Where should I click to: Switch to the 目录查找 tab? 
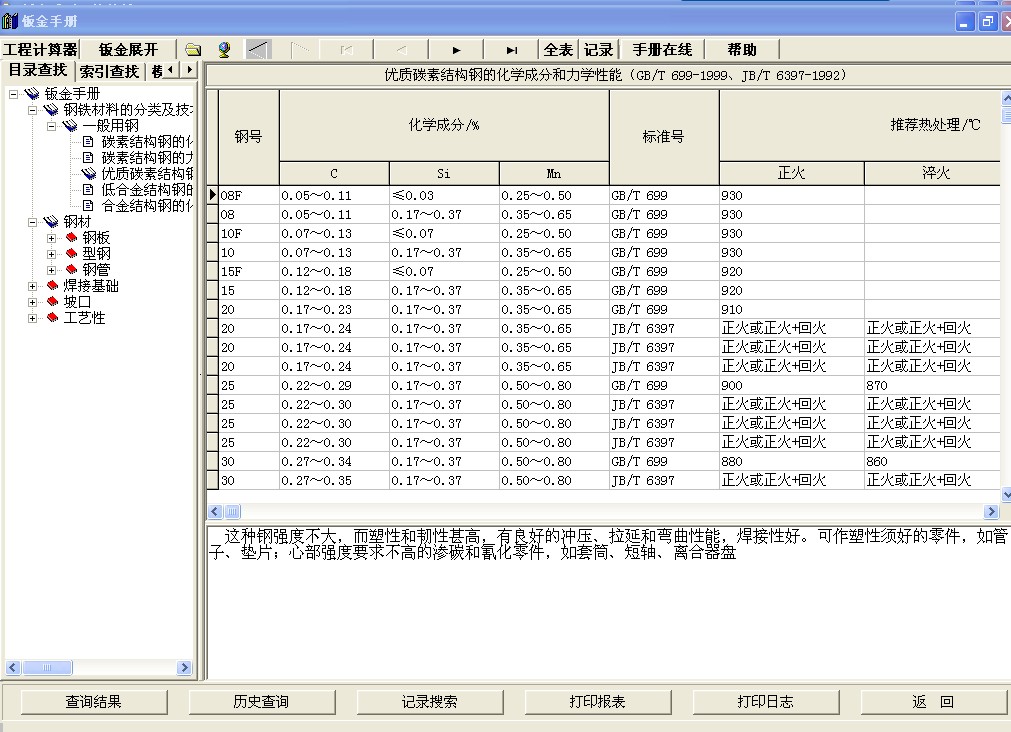point(38,70)
